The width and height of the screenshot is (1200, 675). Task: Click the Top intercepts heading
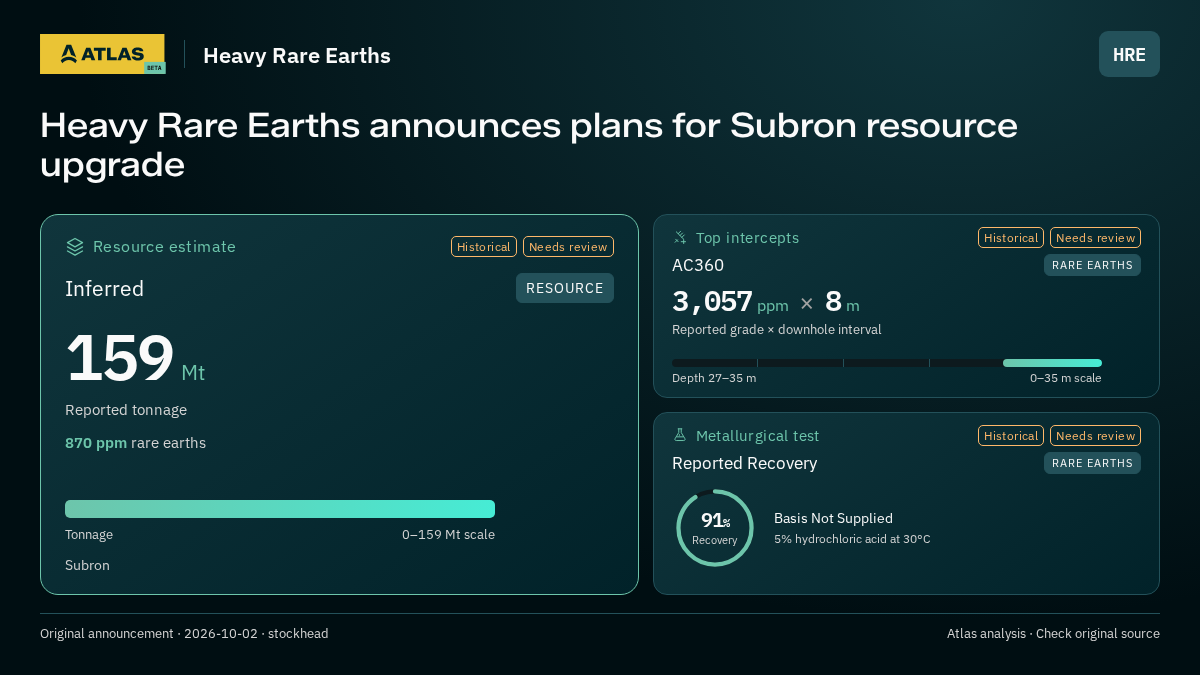point(747,238)
